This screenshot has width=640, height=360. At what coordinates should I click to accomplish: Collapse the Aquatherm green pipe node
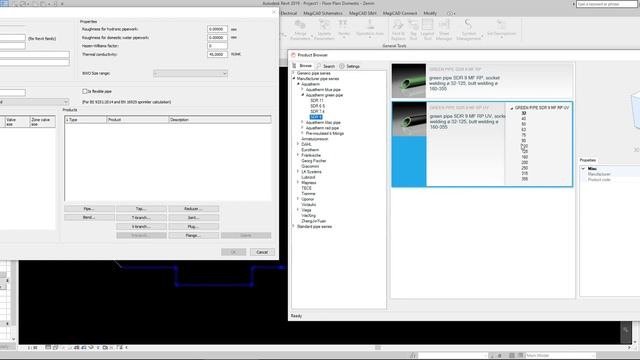pos(302,95)
